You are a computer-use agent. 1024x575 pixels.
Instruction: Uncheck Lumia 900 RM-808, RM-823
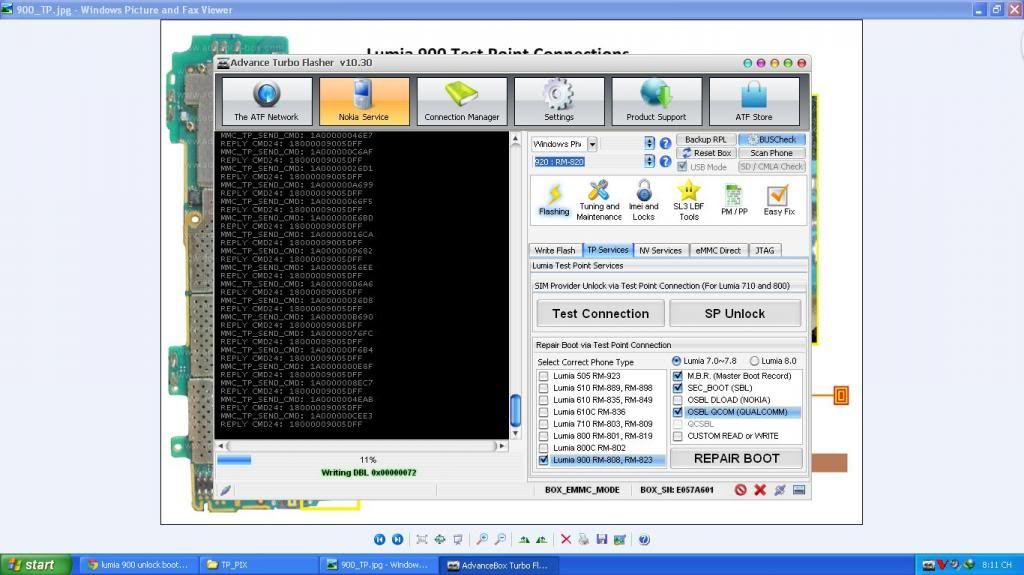pos(543,460)
